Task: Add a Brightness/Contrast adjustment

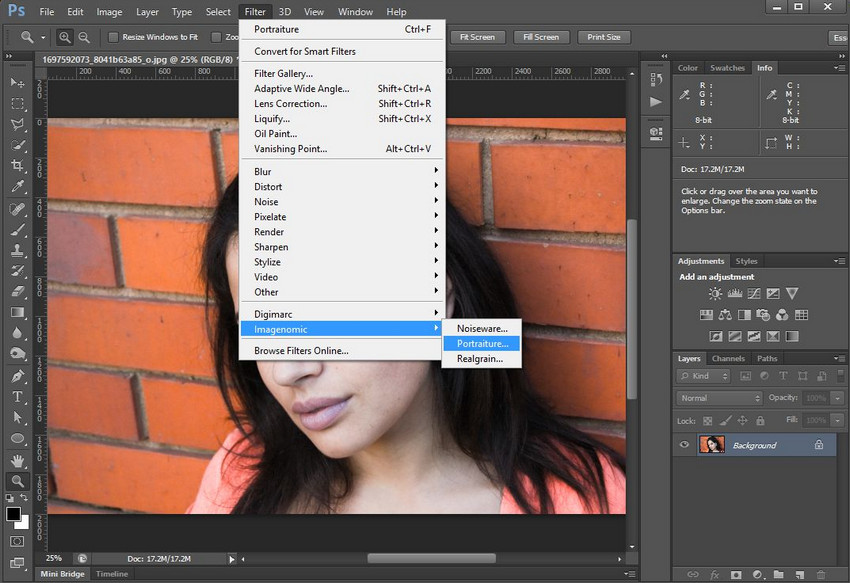Action: tap(716, 294)
